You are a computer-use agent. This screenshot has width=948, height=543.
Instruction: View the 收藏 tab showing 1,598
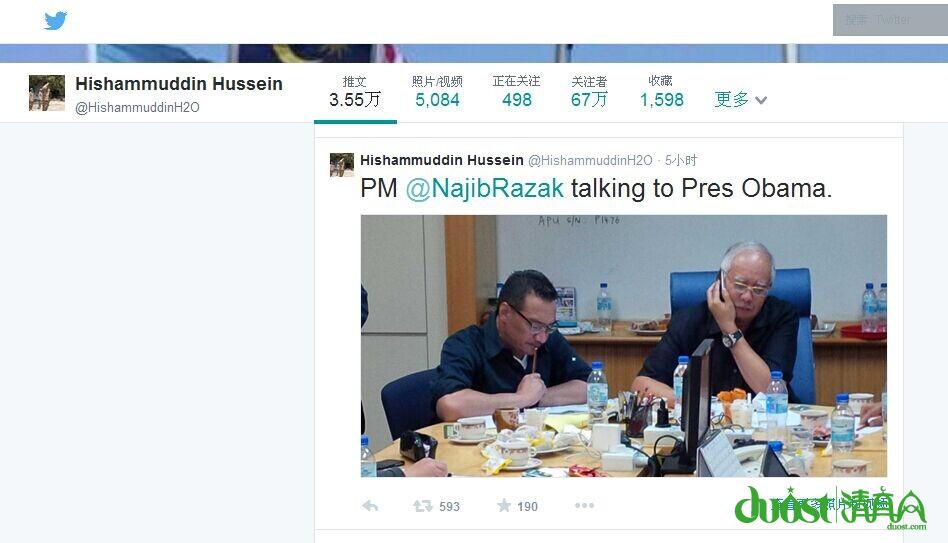[661, 92]
